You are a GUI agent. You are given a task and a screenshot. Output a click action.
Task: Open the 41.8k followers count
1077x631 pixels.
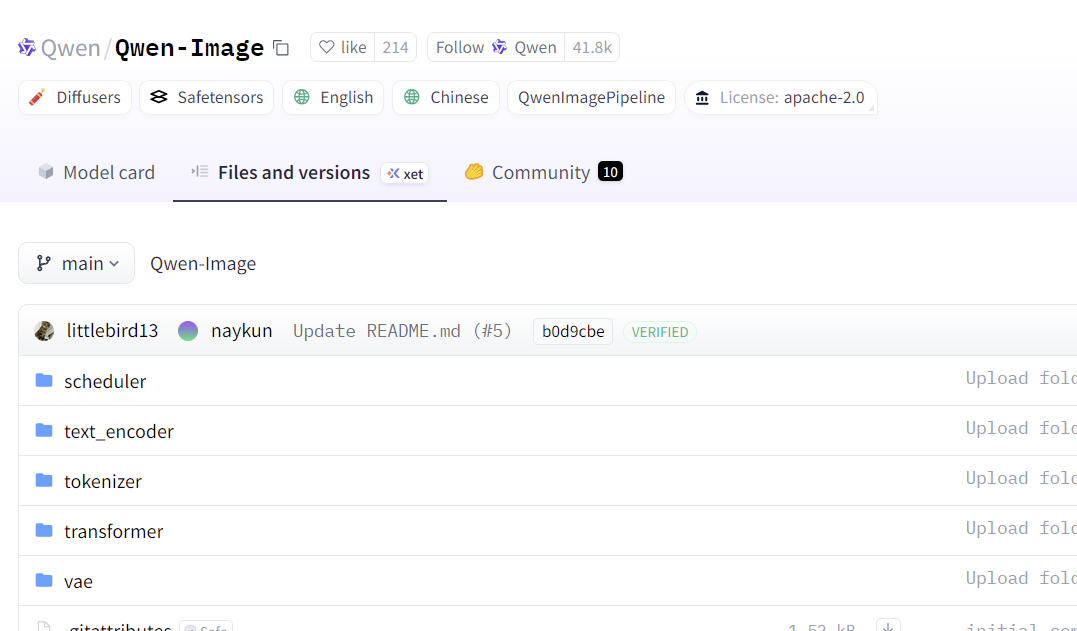pyautogui.click(x=592, y=47)
